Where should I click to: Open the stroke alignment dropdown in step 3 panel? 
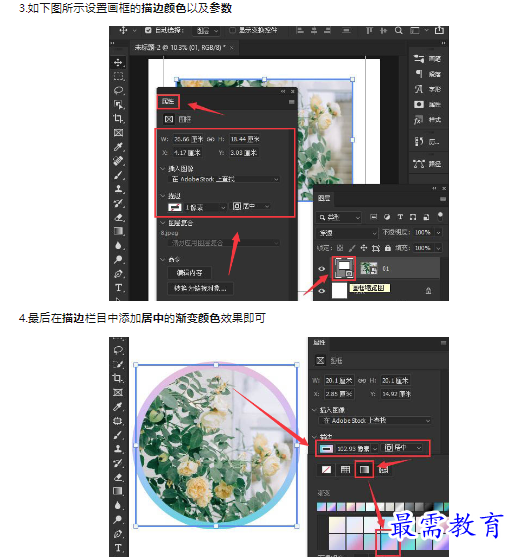tap(252, 206)
